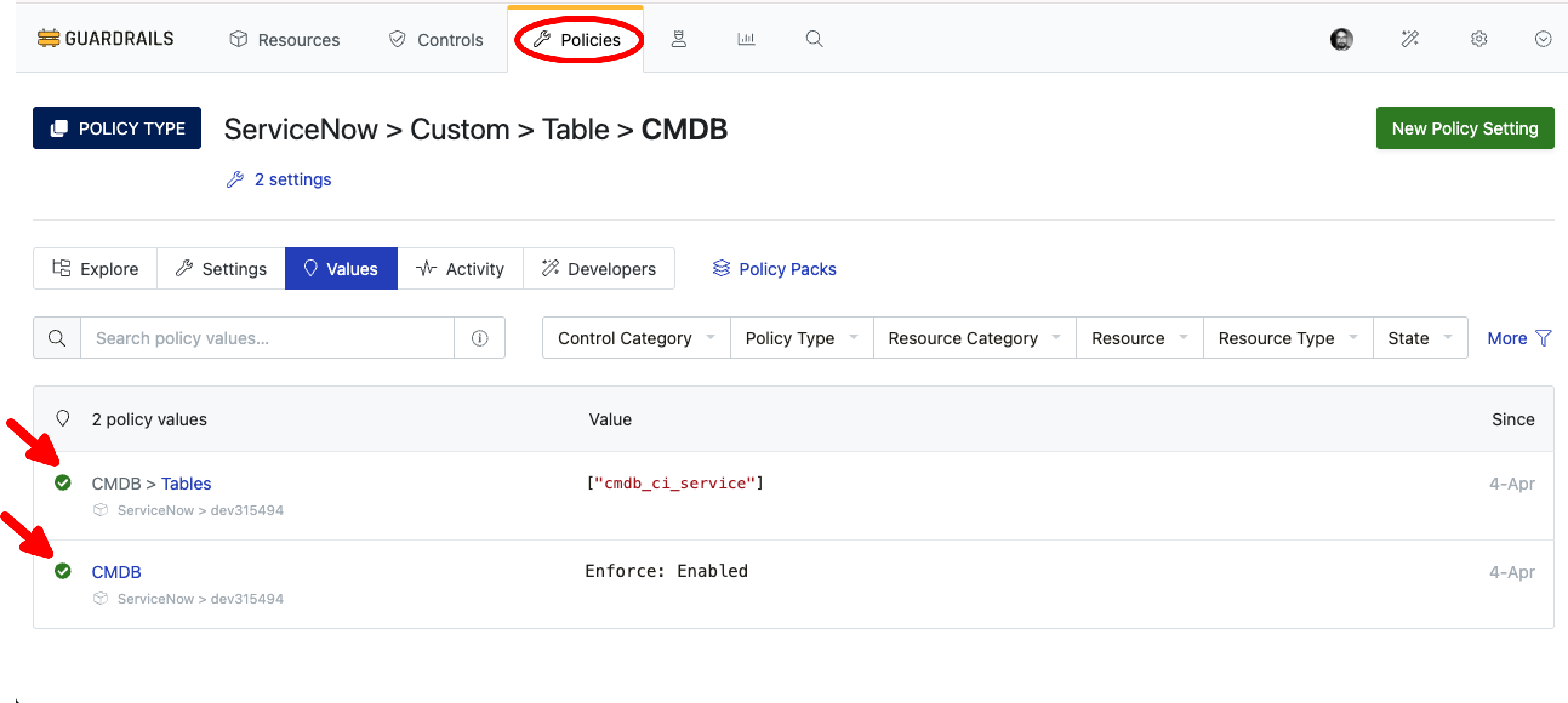Switch to the Activity tab
This screenshot has width=1568, height=703.
(x=461, y=268)
